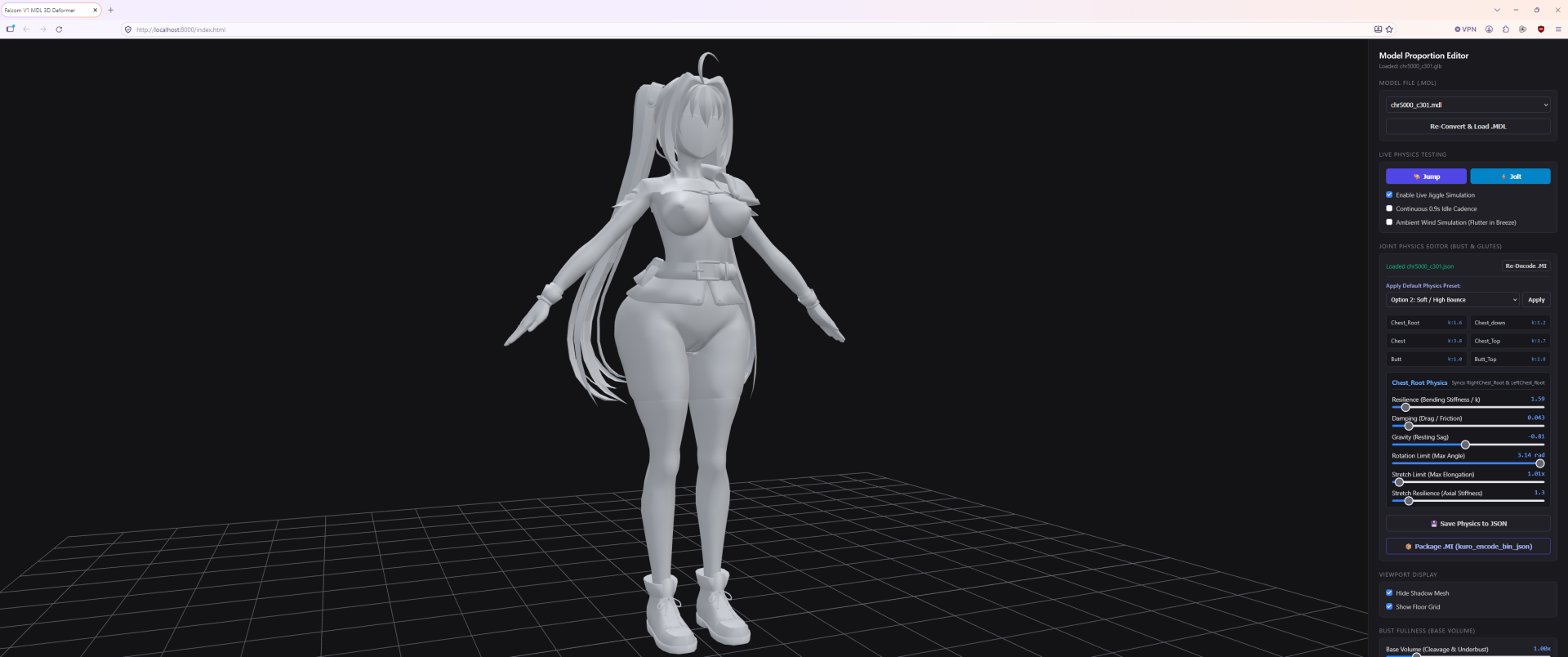This screenshot has width=1568, height=657.
Task: Select the Butt_Top joint
Action: point(1509,360)
